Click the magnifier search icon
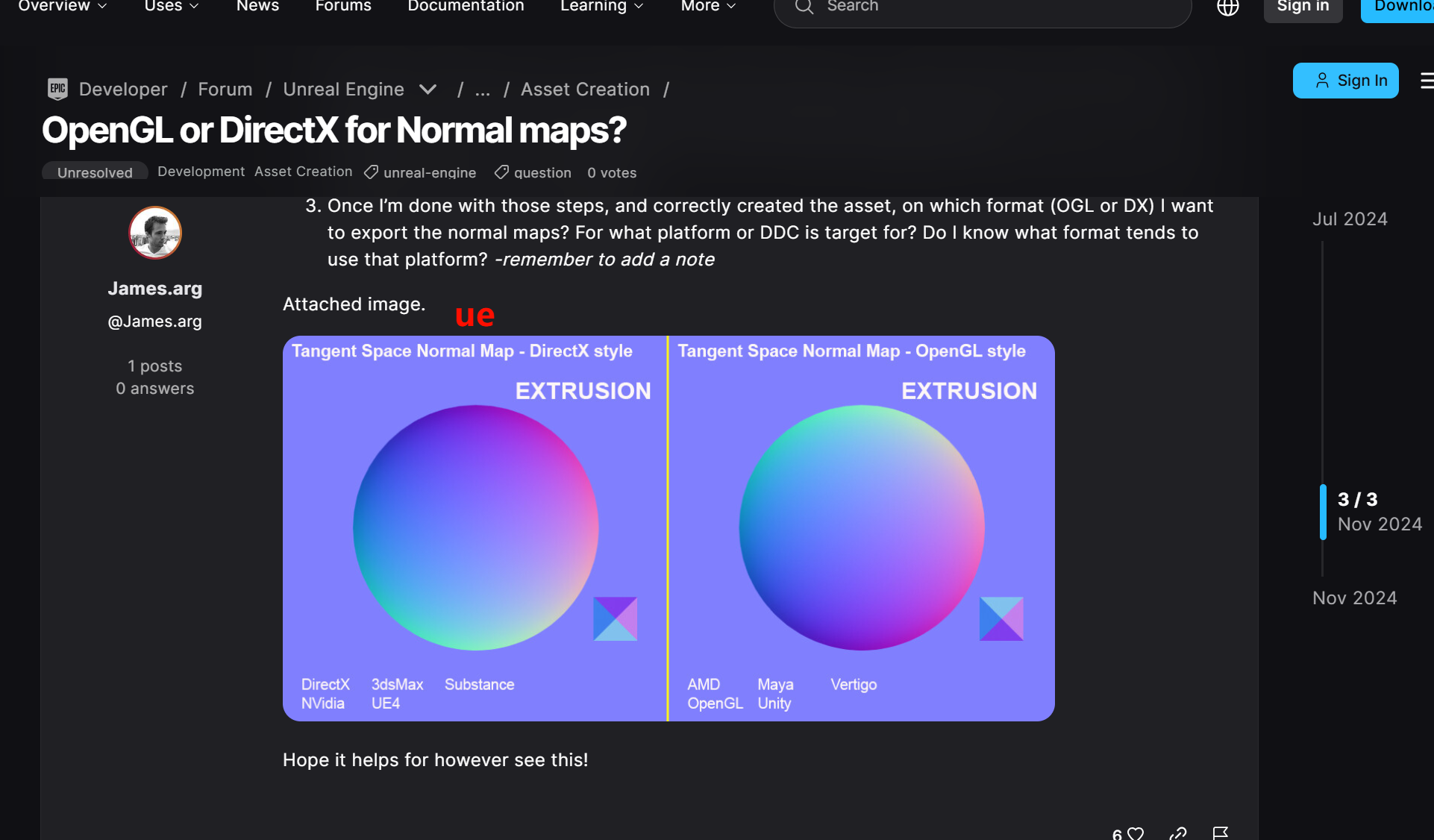Screen dimensions: 1434x840 [804, 7]
